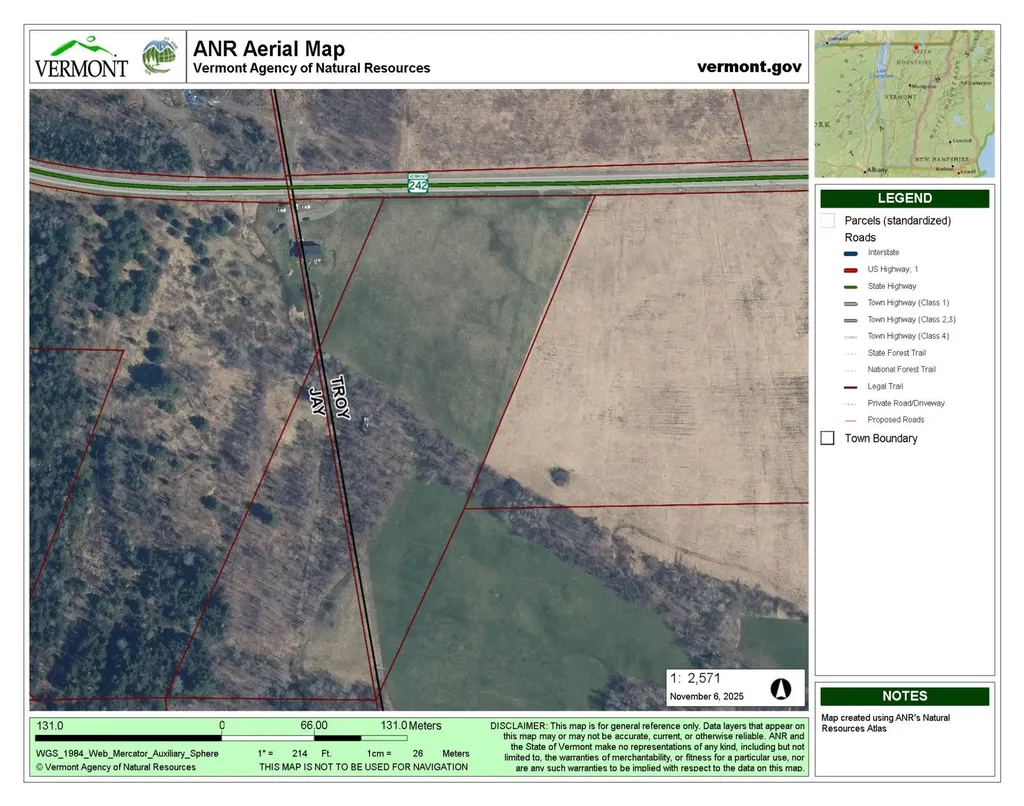Toggle the Town Boundary box
This screenshot has width=1024, height=806.
[827, 438]
